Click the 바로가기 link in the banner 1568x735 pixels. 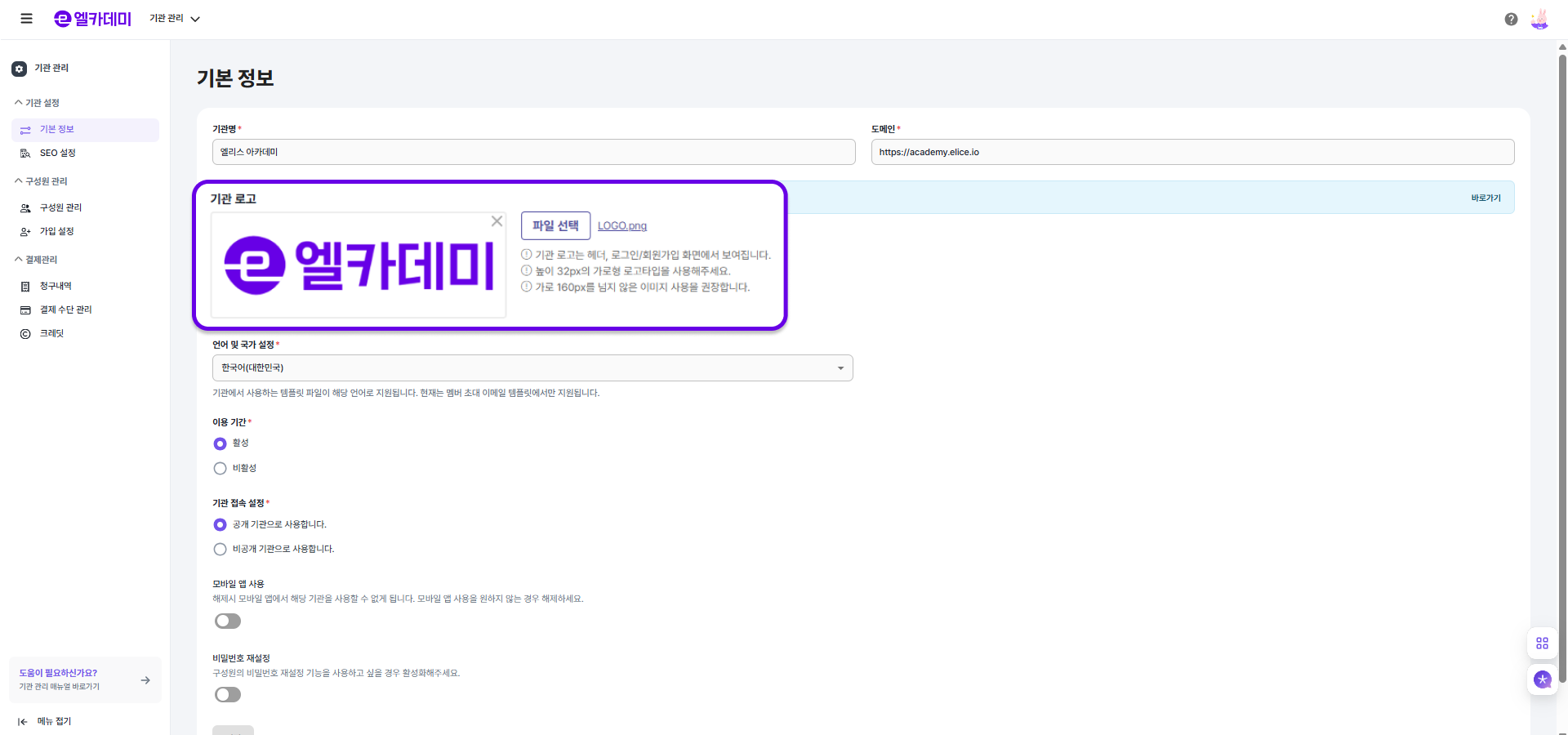[x=1486, y=198]
